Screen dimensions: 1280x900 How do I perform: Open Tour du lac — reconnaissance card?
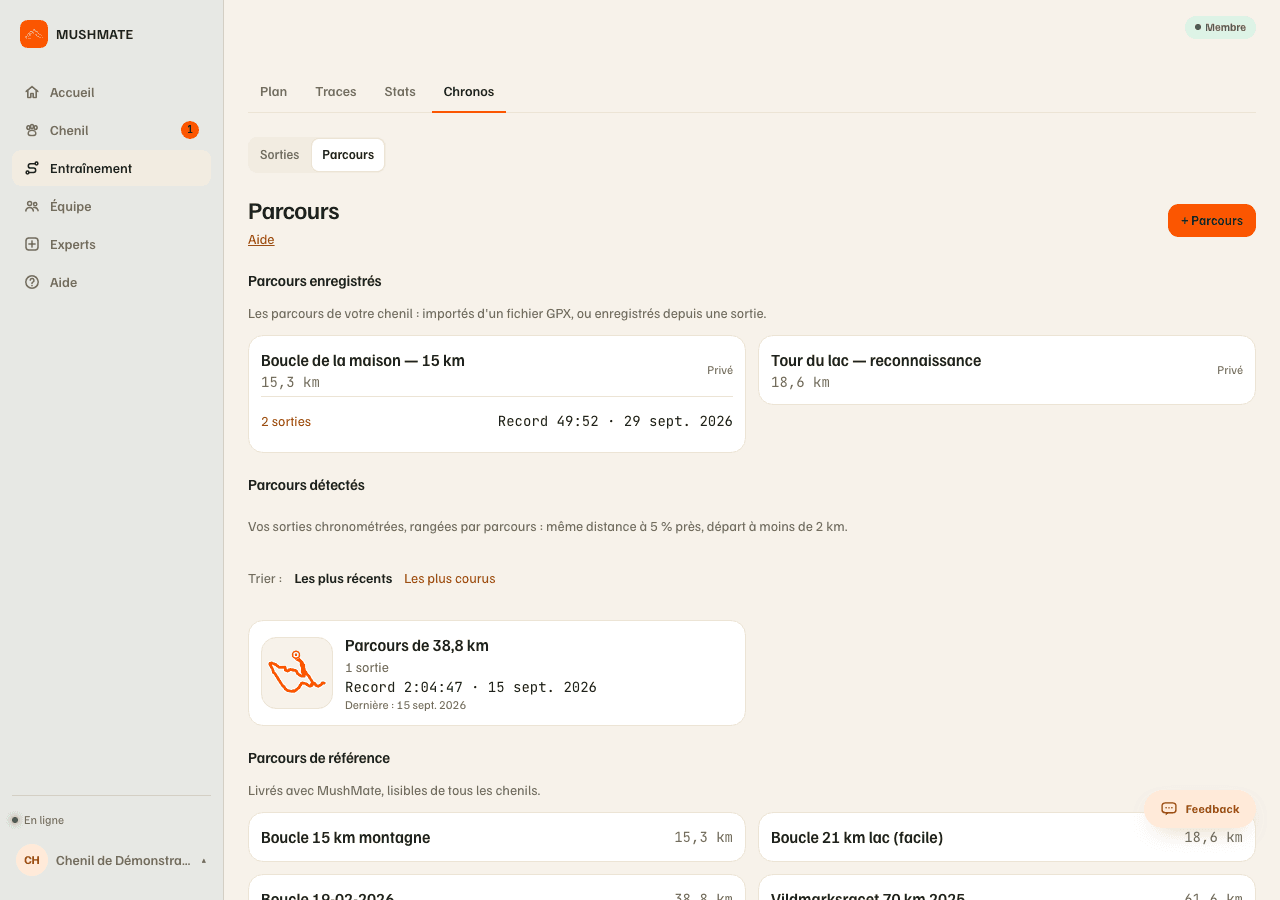coord(1007,370)
